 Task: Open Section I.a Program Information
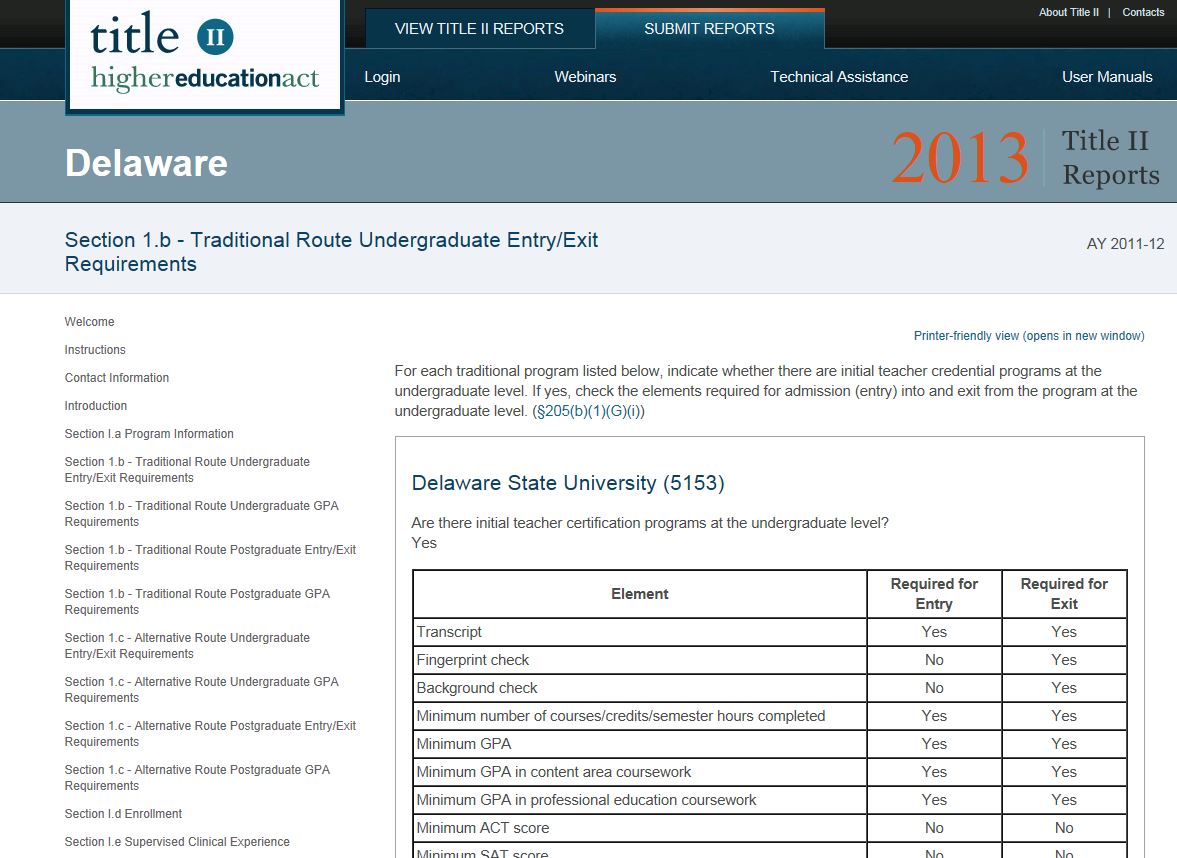pos(149,434)
